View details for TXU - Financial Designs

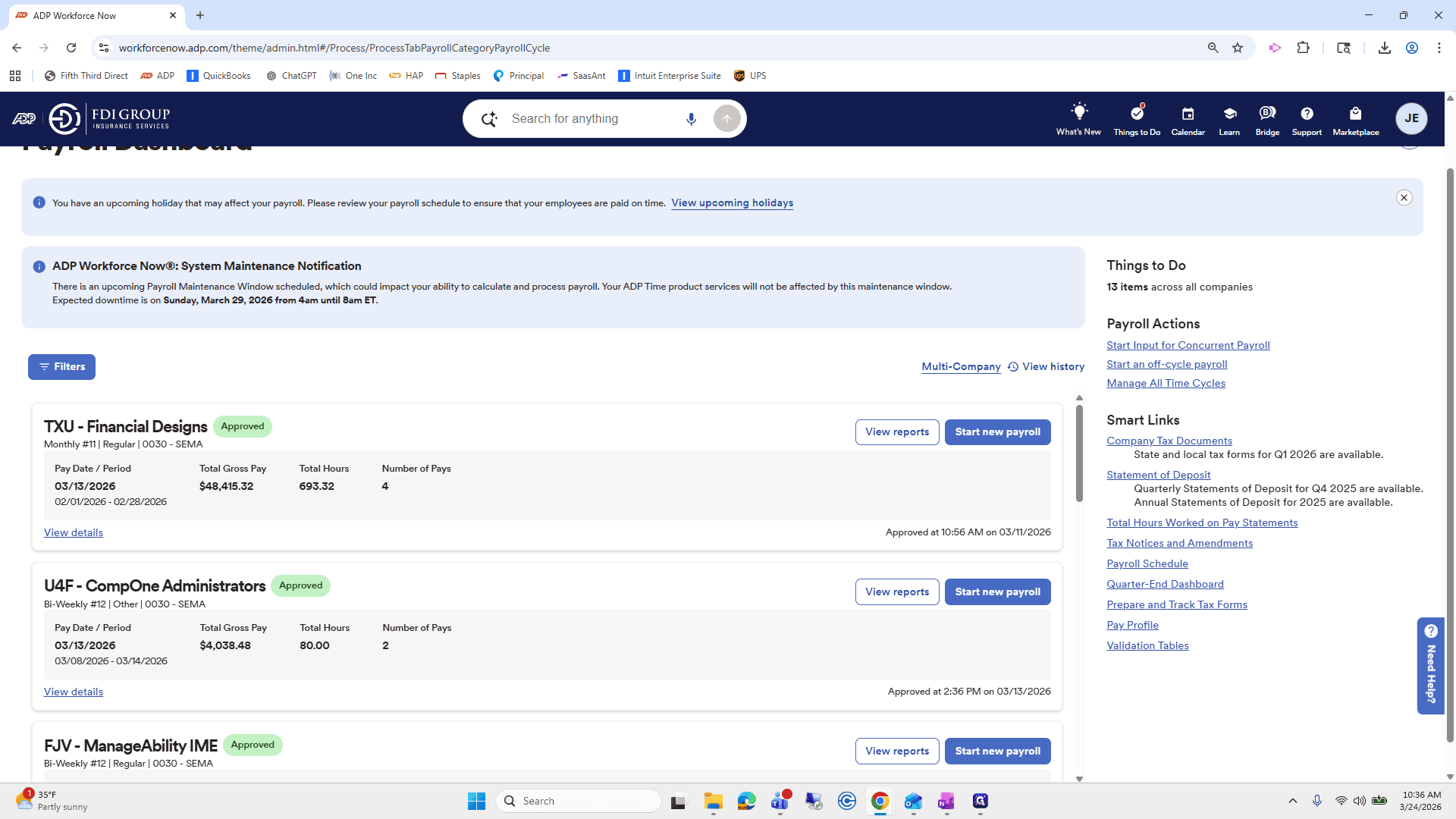pos(74,533)
